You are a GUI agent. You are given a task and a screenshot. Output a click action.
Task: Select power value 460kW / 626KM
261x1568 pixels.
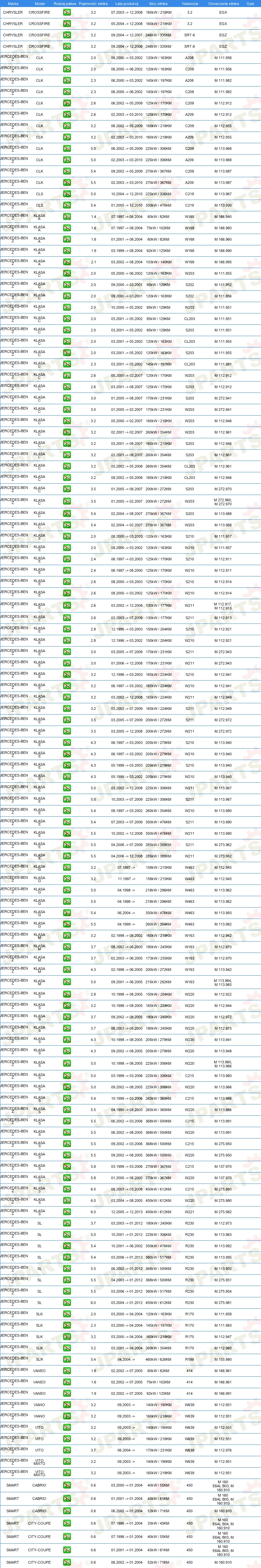coord(158,1359)
